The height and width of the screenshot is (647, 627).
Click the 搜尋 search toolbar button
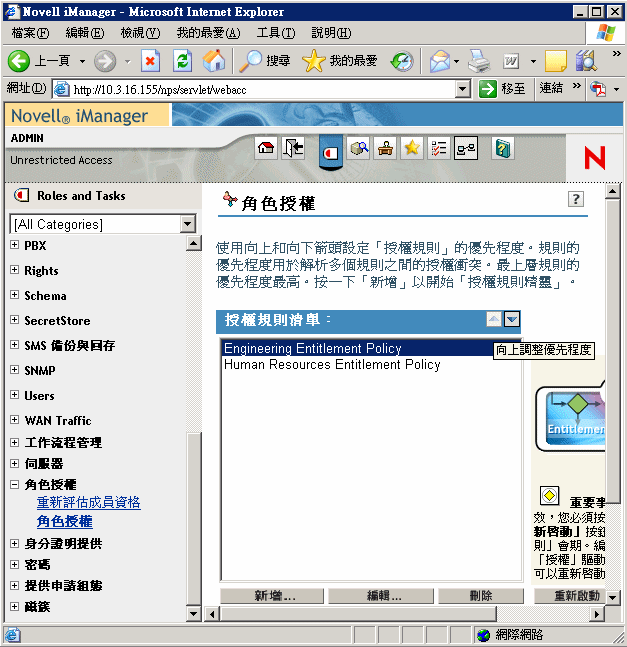pyautogui.click(x=265, y=61)
